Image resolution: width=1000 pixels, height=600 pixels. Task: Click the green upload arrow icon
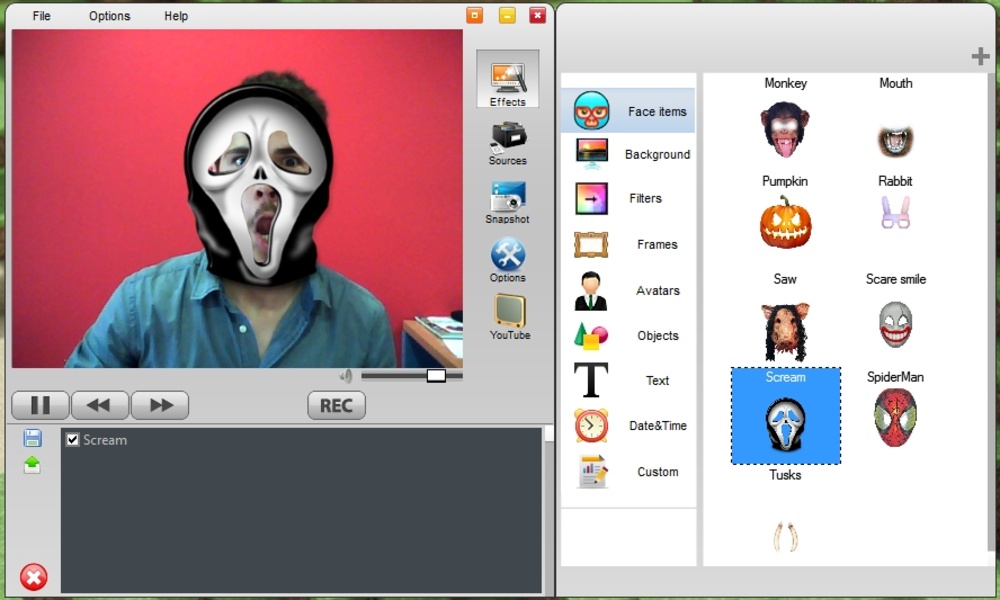point(32,464)
